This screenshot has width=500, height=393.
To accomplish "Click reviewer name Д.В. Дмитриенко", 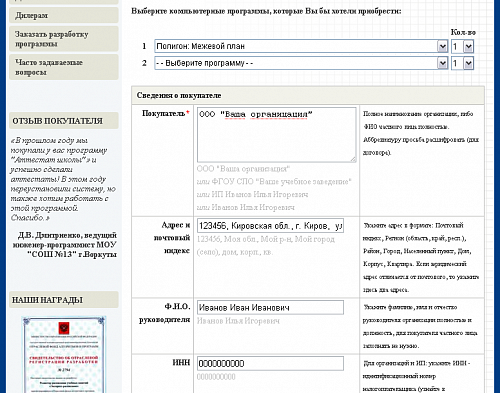I will 49,235.
